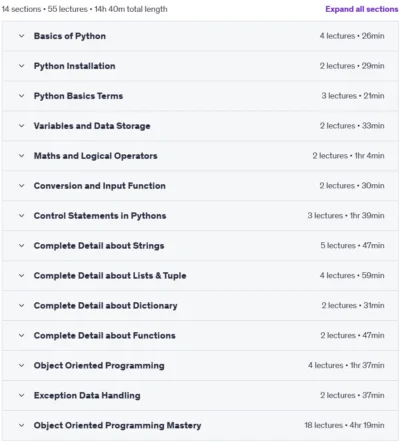
Task: Expand all sections link
Action: (x=362, y=9)
